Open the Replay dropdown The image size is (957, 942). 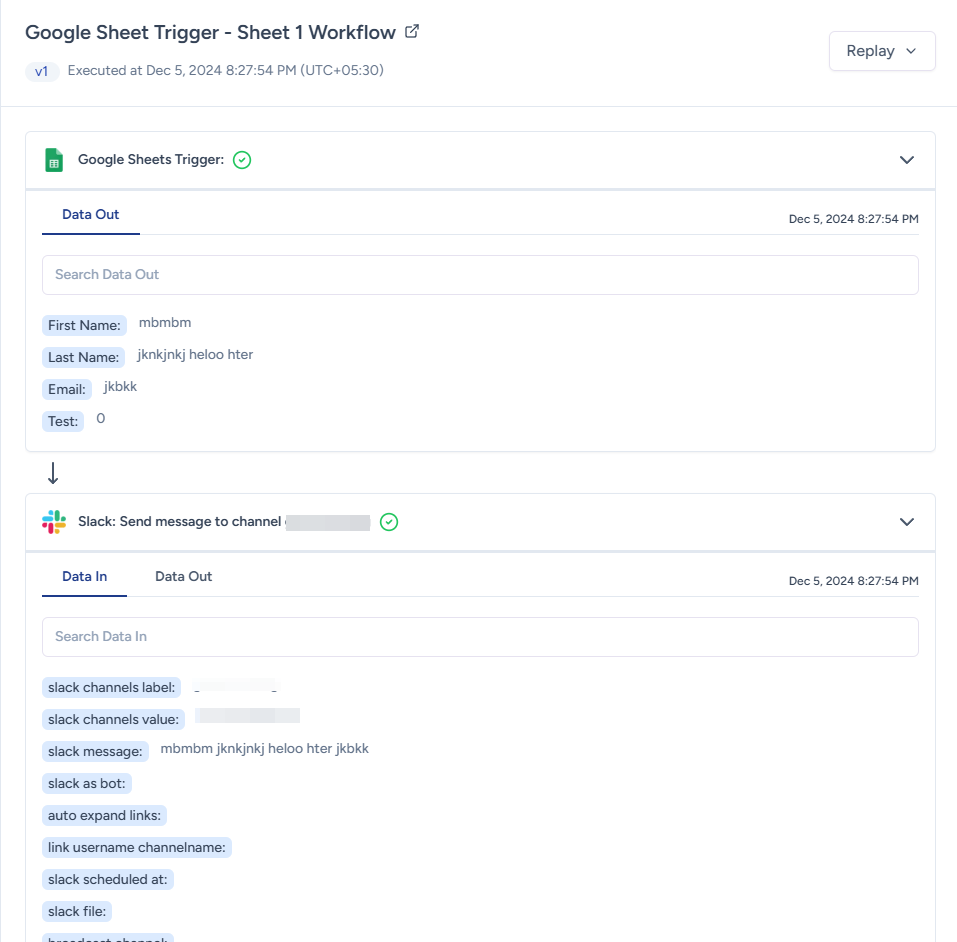pos(881,51)
